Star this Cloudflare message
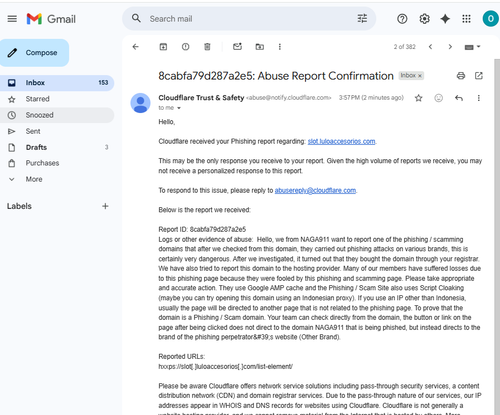 click(419, 98)
